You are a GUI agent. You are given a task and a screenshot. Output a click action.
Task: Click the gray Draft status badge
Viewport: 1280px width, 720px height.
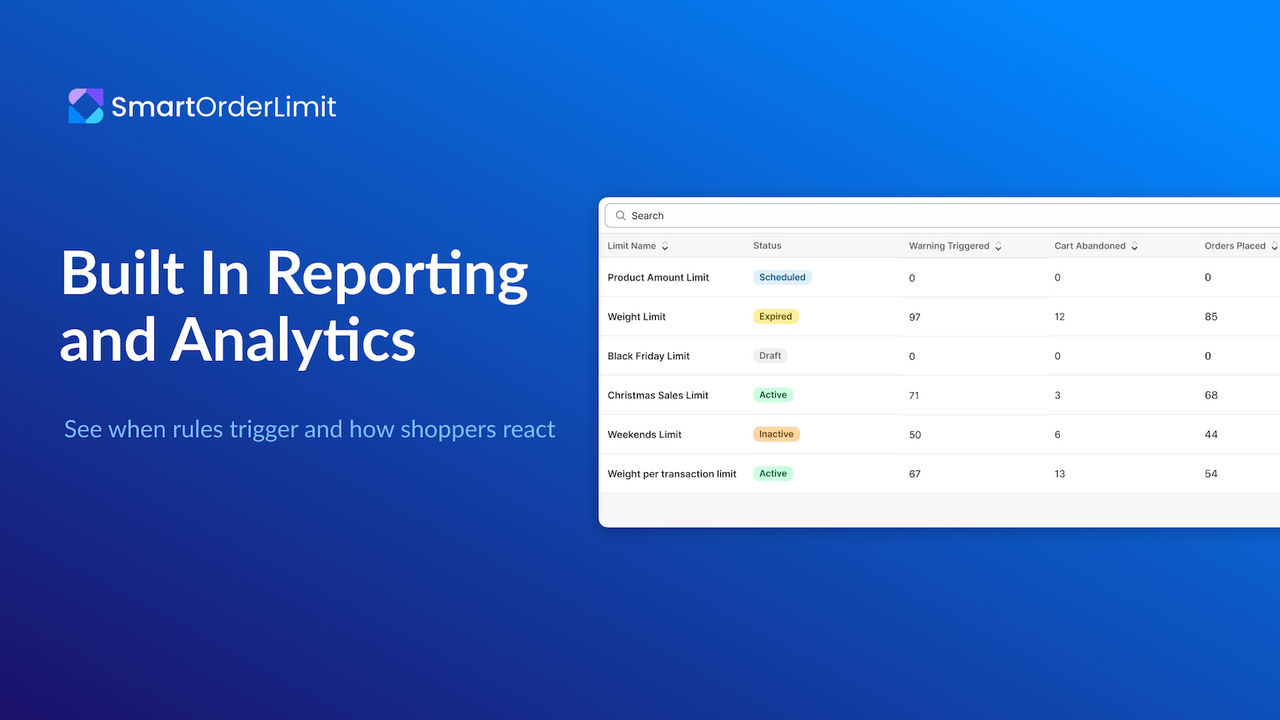pos(770,355)
